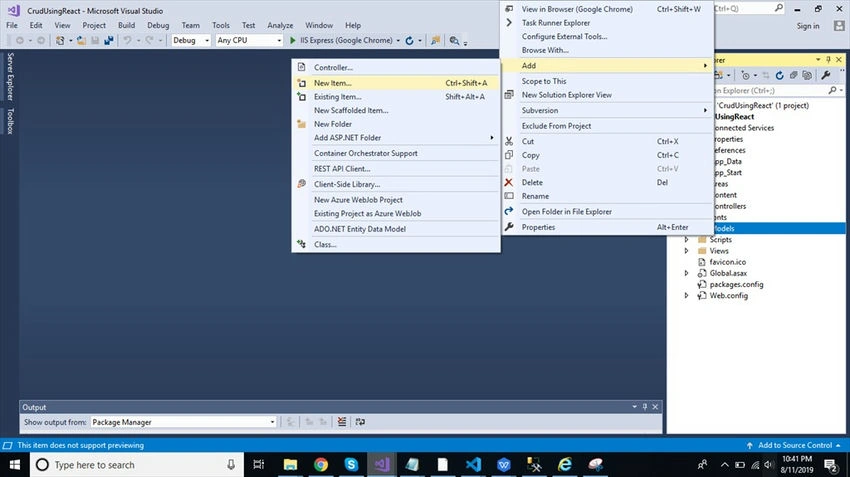Click the Solution Explorer search magnifier icon
This screenshot has width=850, height=477.
[833, 91]
